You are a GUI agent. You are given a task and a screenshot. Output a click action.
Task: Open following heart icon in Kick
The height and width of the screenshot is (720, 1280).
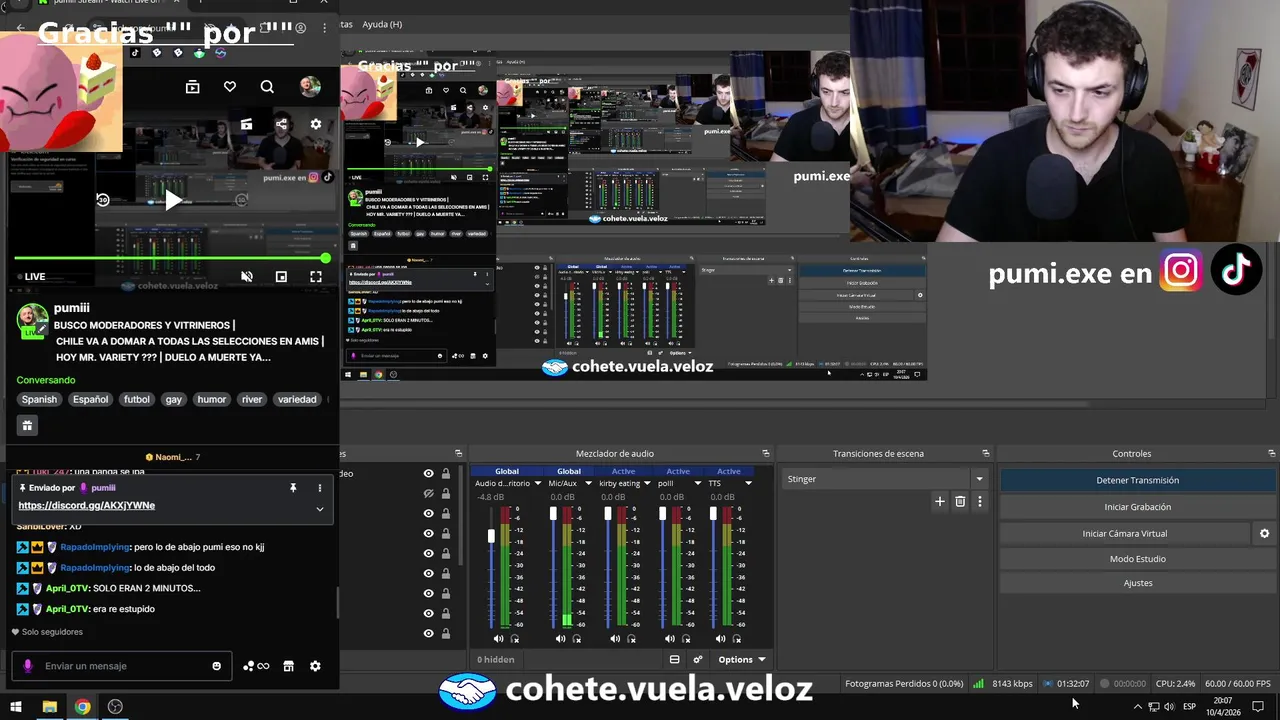click(x=230, y=87)
